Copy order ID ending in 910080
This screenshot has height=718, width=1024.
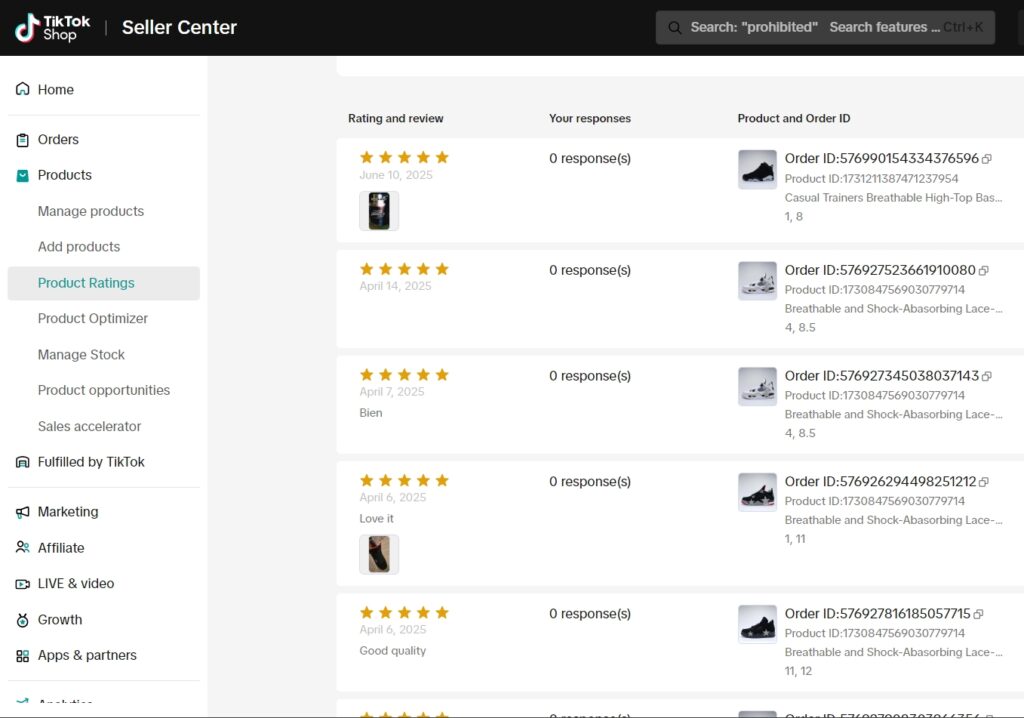tap(984, 271)
